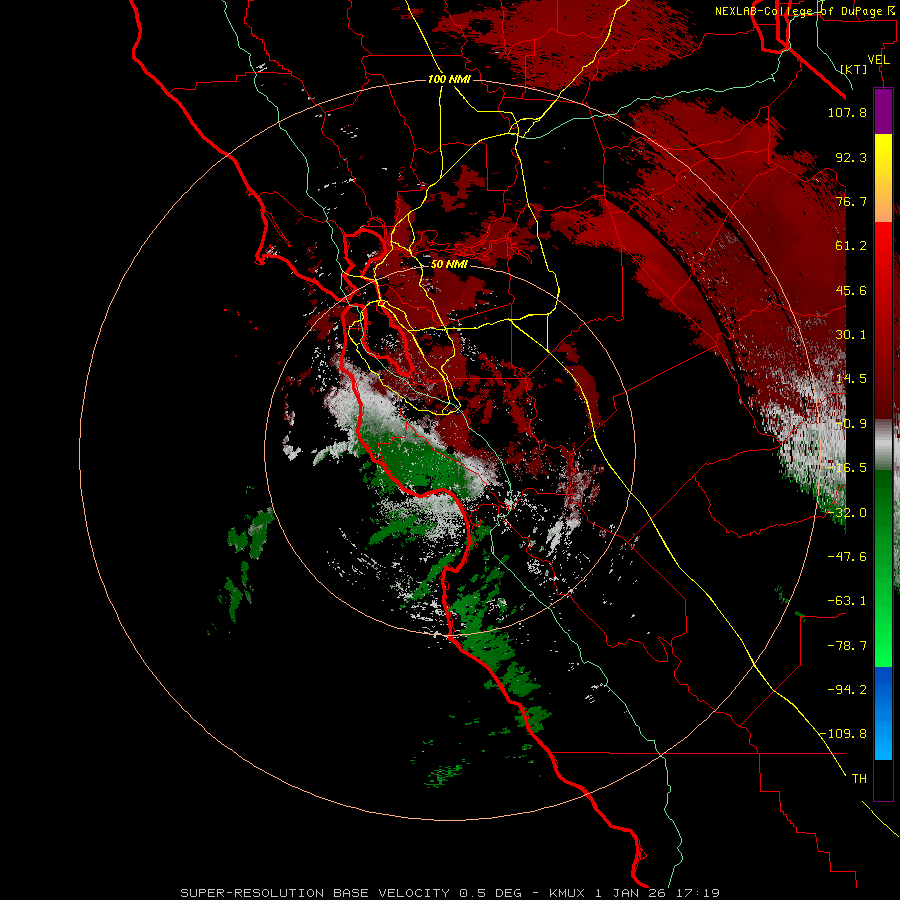This screenshot has width=900, height=900.
Task: Click the -63.1 velocity scale value
Action: coord(847,601)
